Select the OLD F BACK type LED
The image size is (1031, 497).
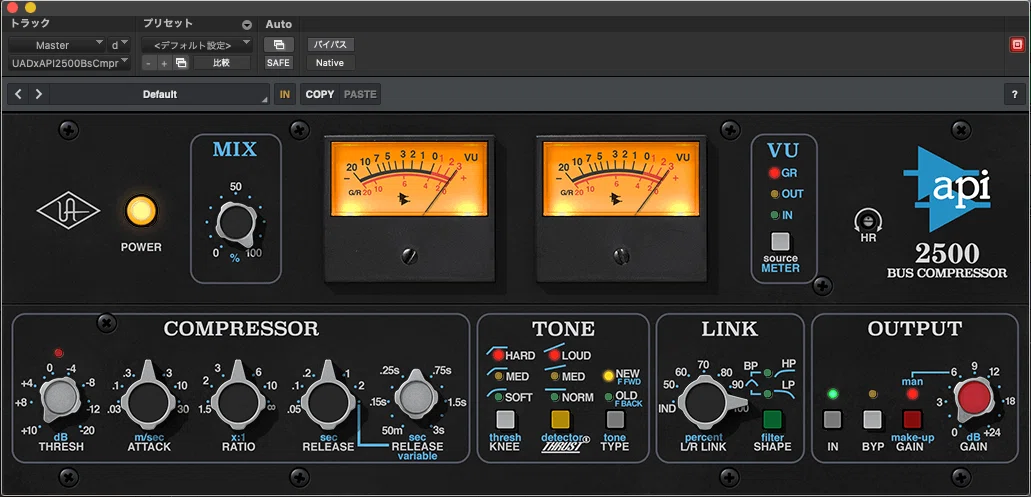coord(609,397)
